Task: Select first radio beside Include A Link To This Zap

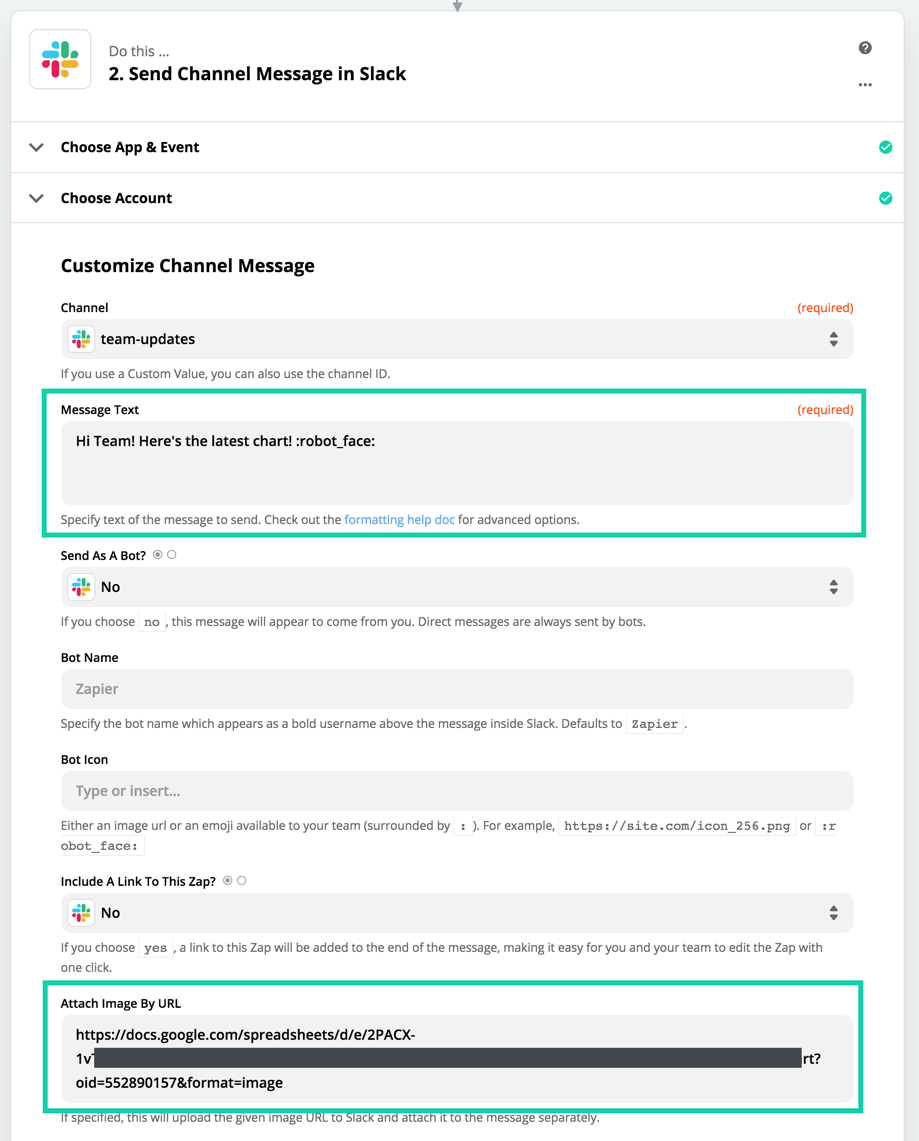Action: click(x=228, y=880)
